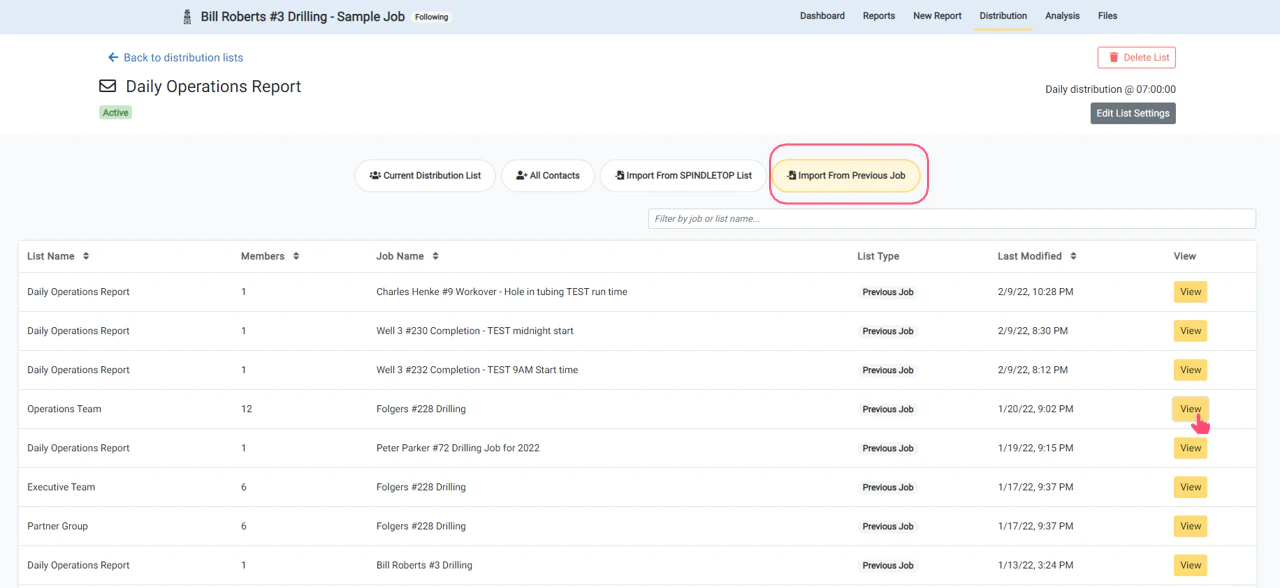Click the import icon on Import From Previous Job

tap(790, 175)
